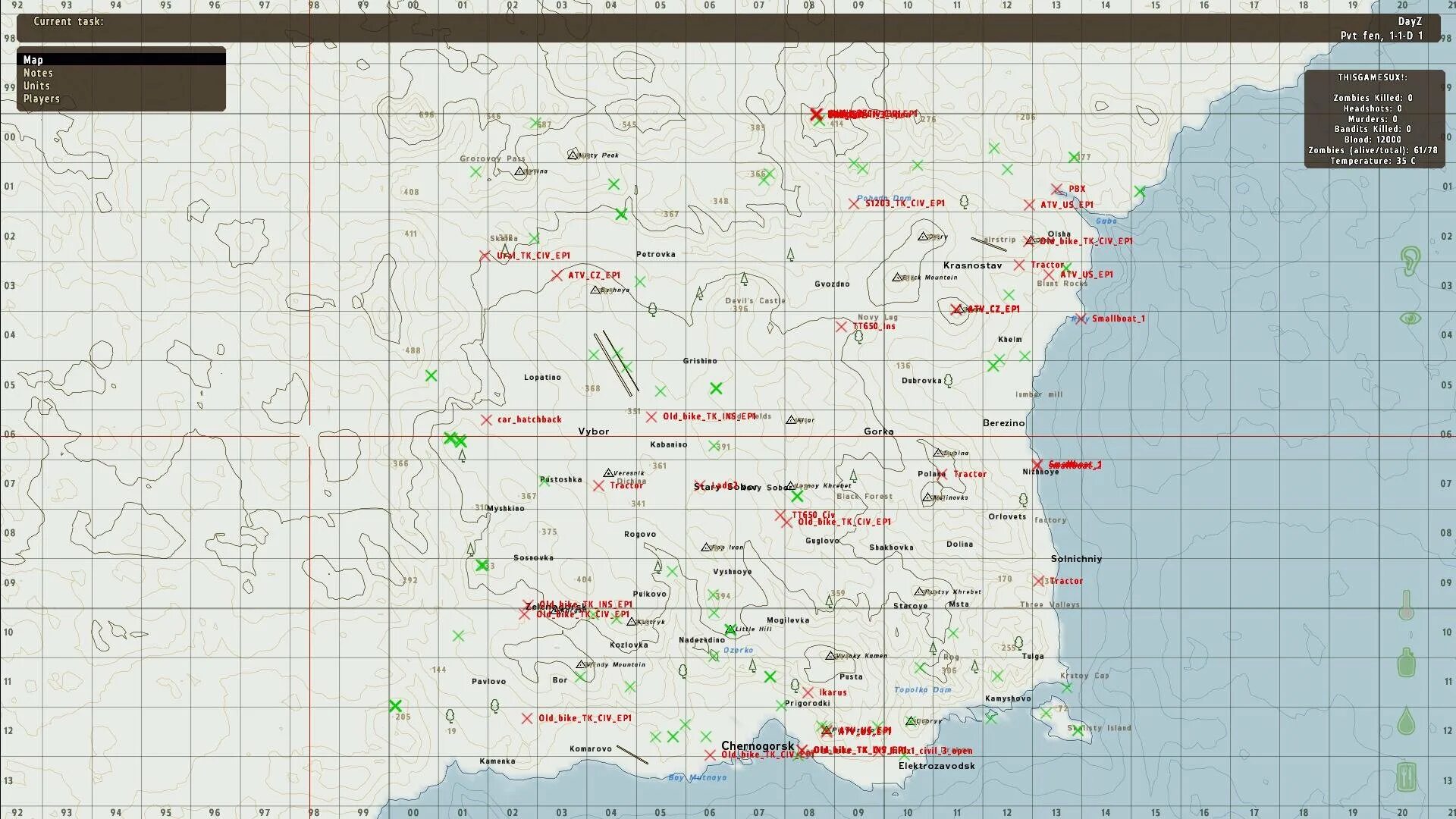Click the blood drop status icon
The width and height of the screenshot is (1456, 819).
tap(1406, 720)
